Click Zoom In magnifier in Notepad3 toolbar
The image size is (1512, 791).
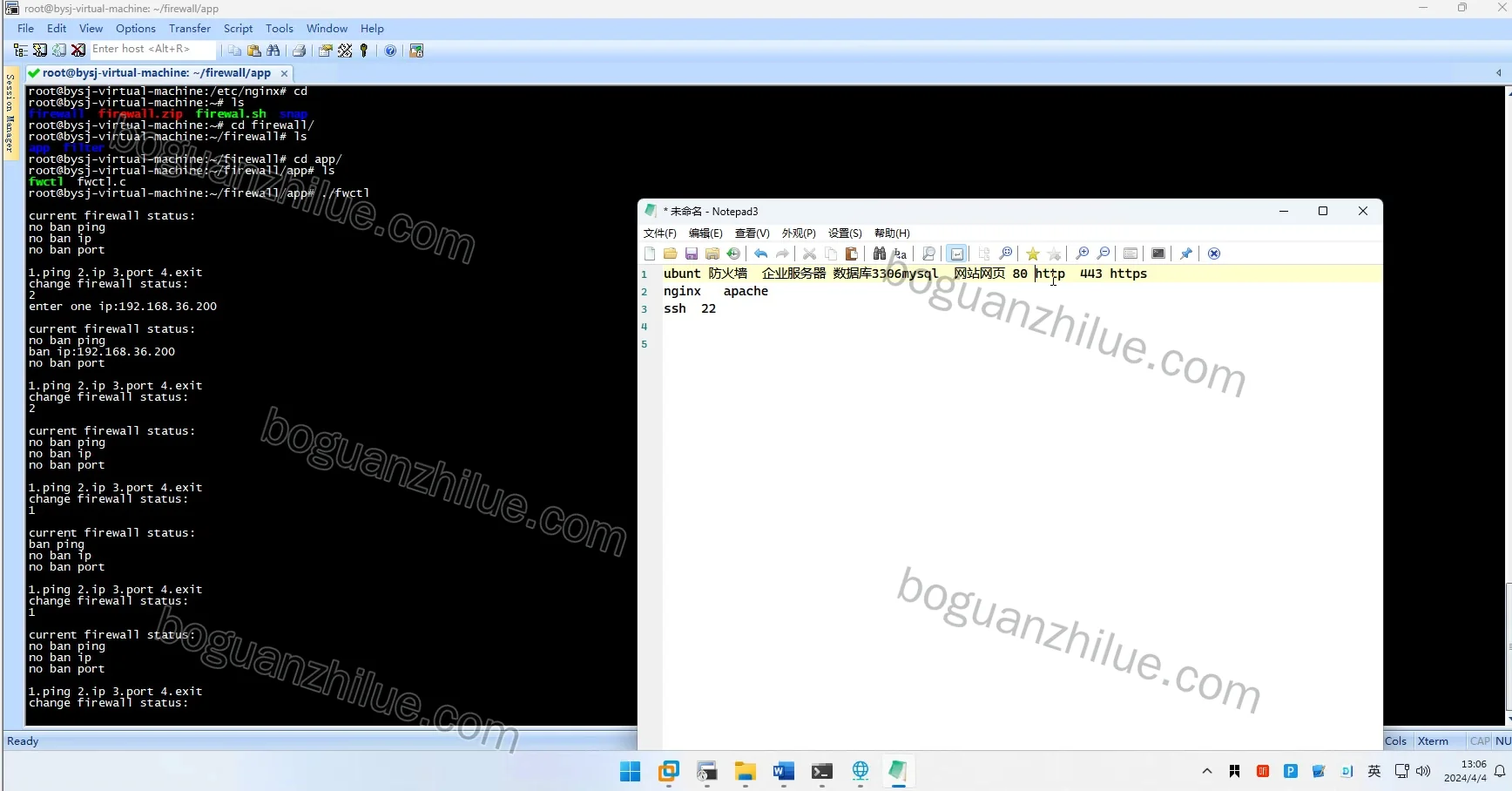pos(1082,254)
